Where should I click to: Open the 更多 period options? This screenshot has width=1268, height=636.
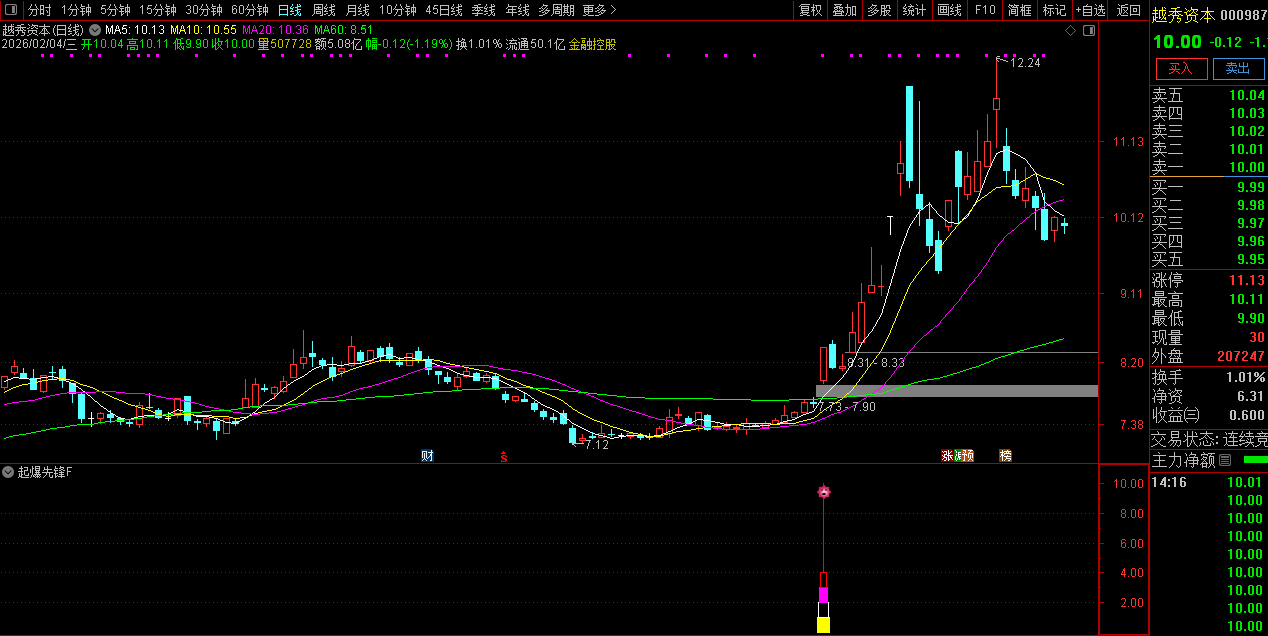click(x=599, y=10)
